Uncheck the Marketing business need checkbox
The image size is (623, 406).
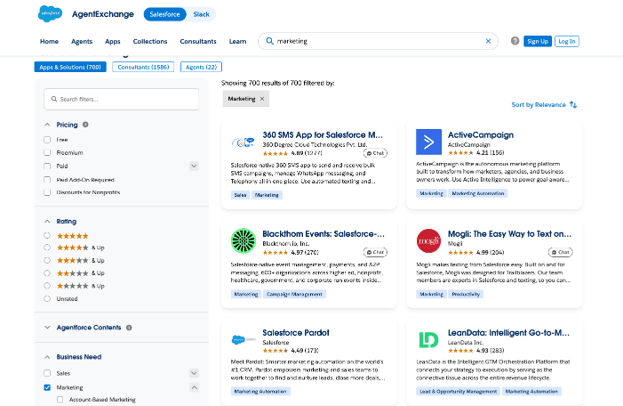tap(47, 387)
